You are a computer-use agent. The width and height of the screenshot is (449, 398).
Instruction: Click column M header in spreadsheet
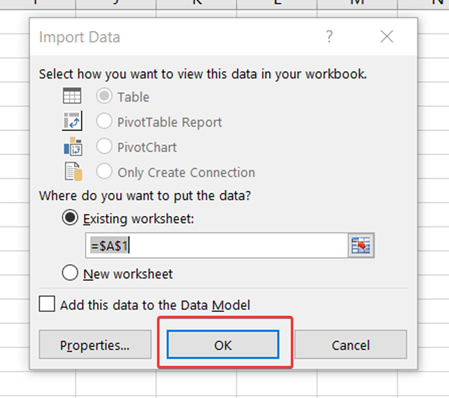click(x=357, y=3)
